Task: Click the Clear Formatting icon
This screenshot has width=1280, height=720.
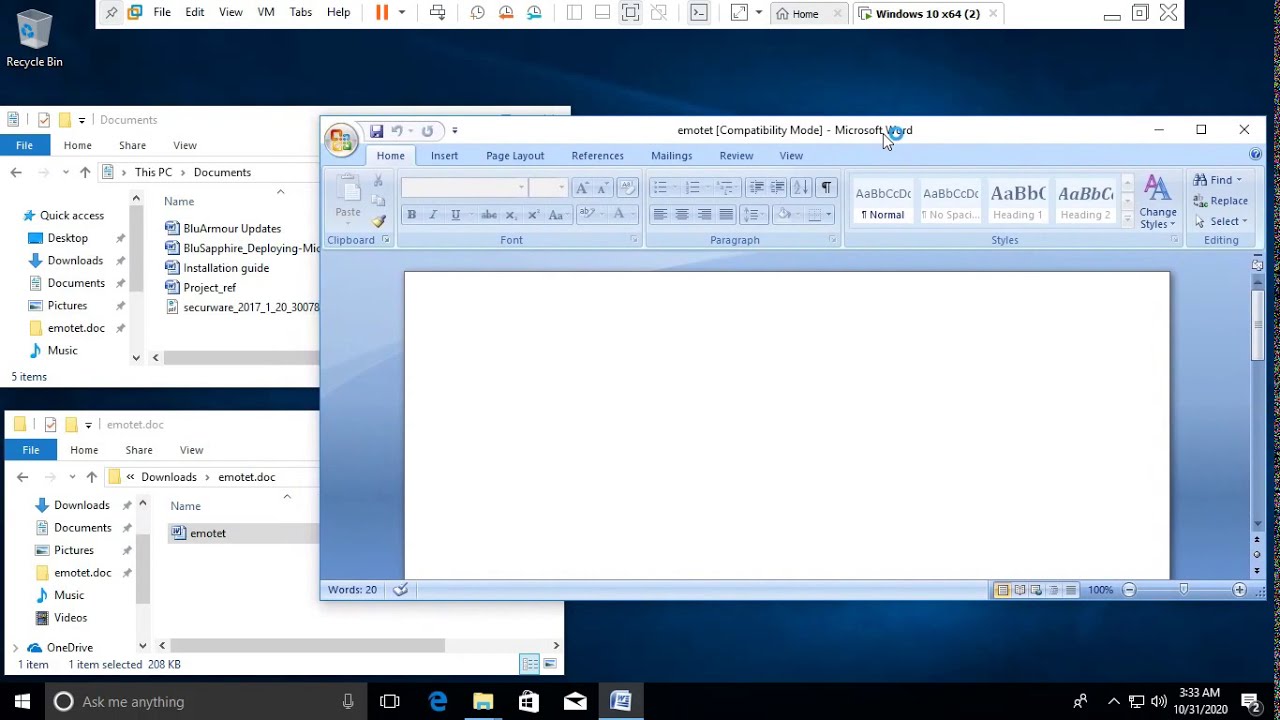Action: (x=627, y=188)
